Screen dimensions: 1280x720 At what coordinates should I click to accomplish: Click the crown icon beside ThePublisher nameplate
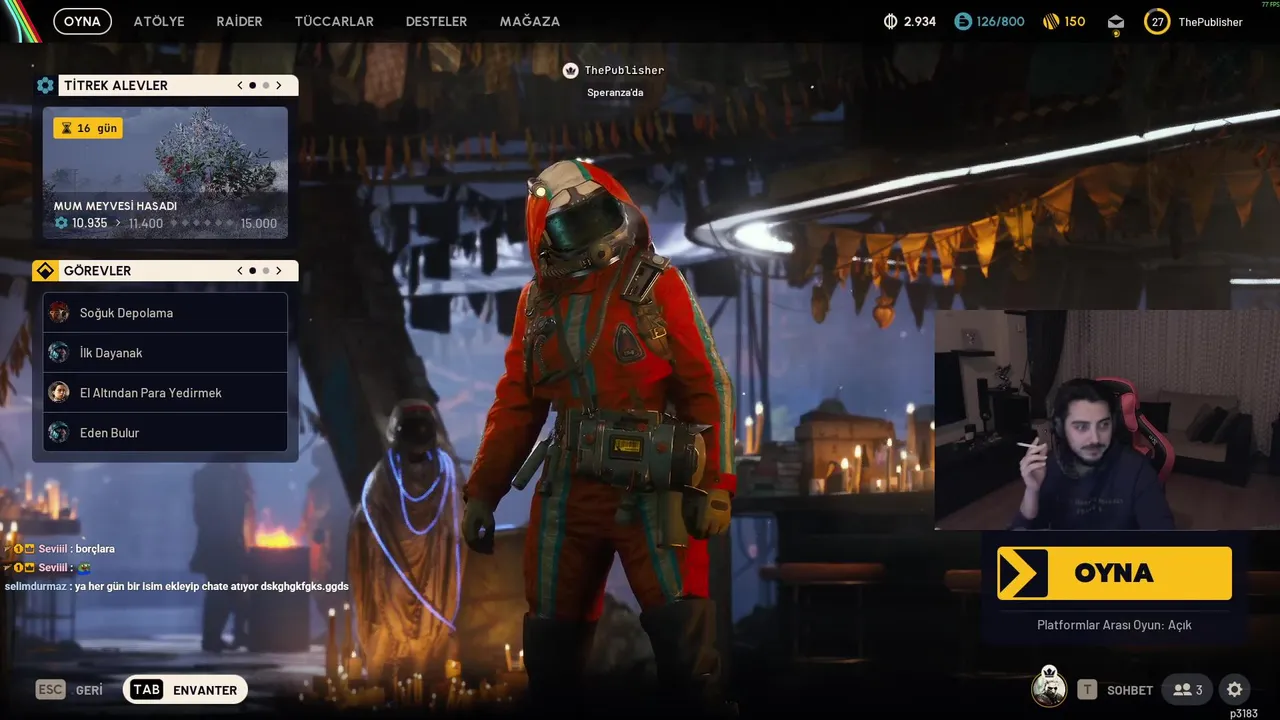[570, 71]
